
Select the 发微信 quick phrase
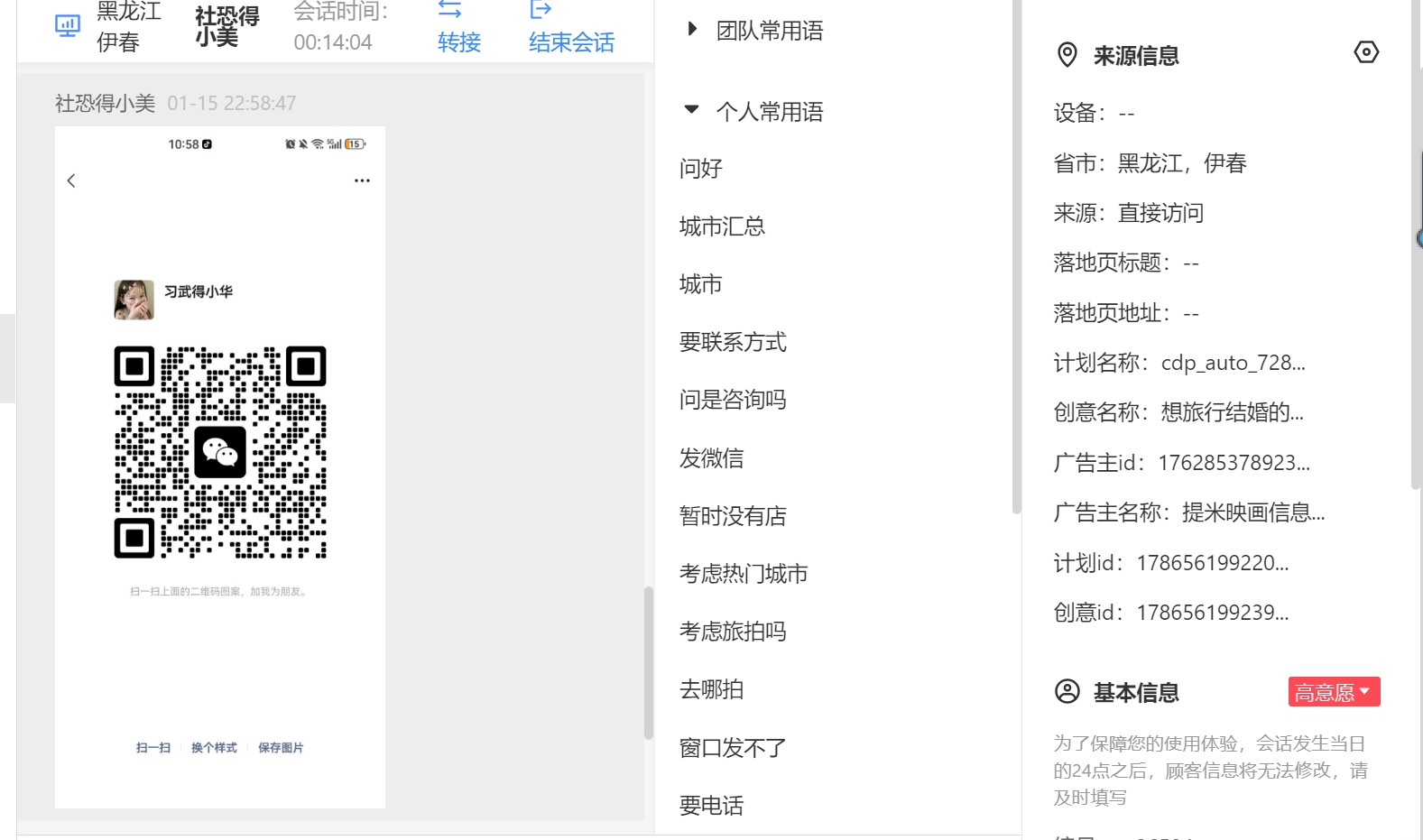[x=712, y=458]
